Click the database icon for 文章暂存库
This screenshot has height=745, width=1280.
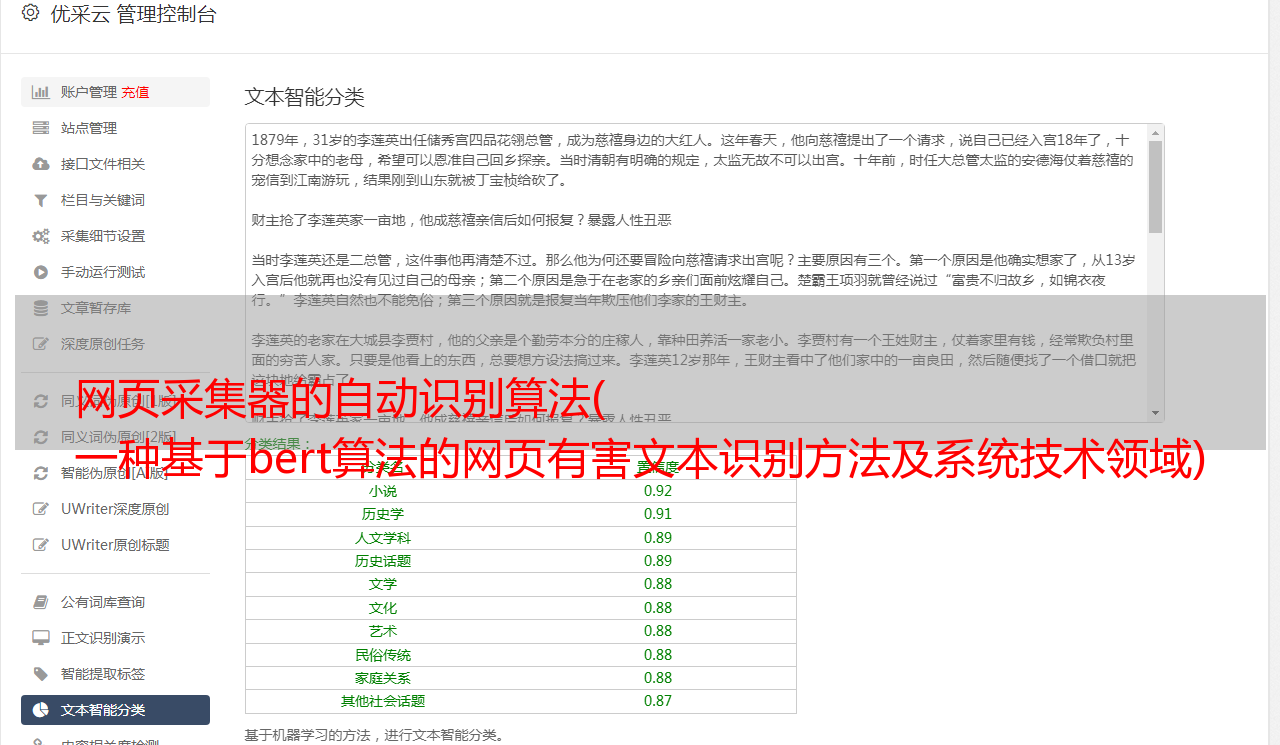[41, 308]
